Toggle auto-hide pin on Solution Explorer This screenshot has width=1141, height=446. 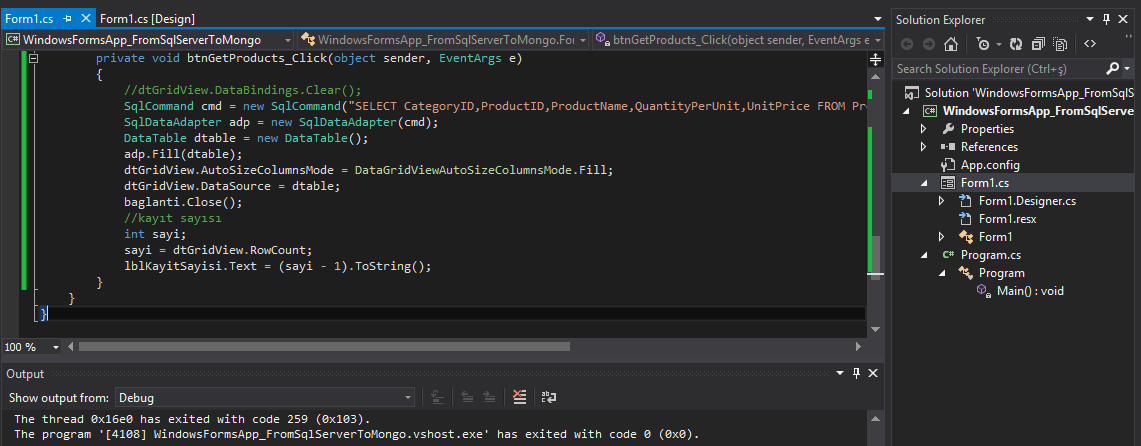(x=1106, y=19)
